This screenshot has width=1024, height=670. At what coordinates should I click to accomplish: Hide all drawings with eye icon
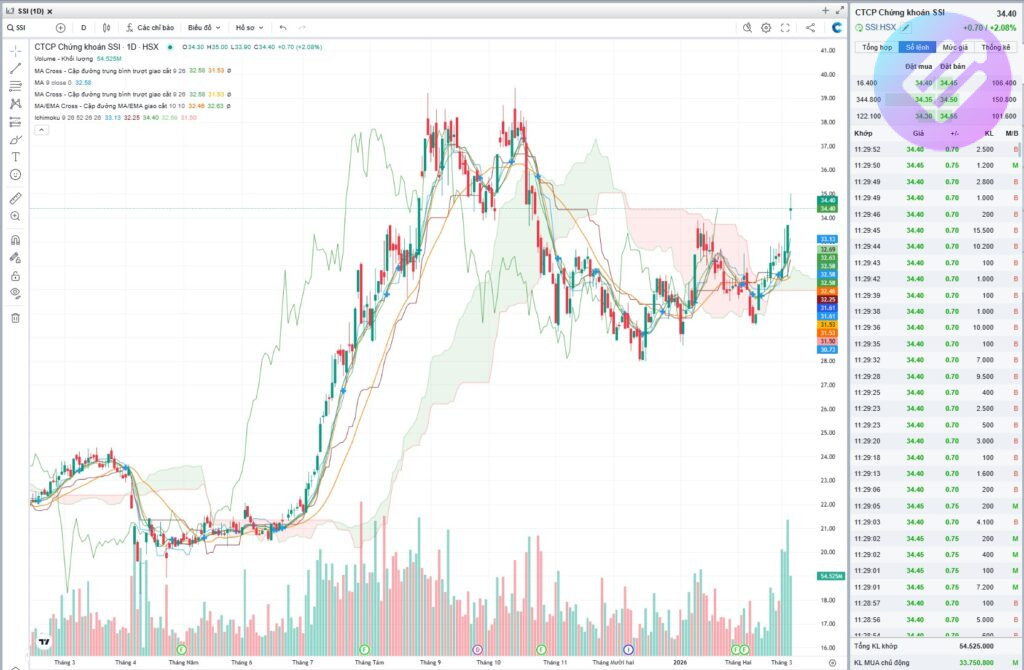15,293
